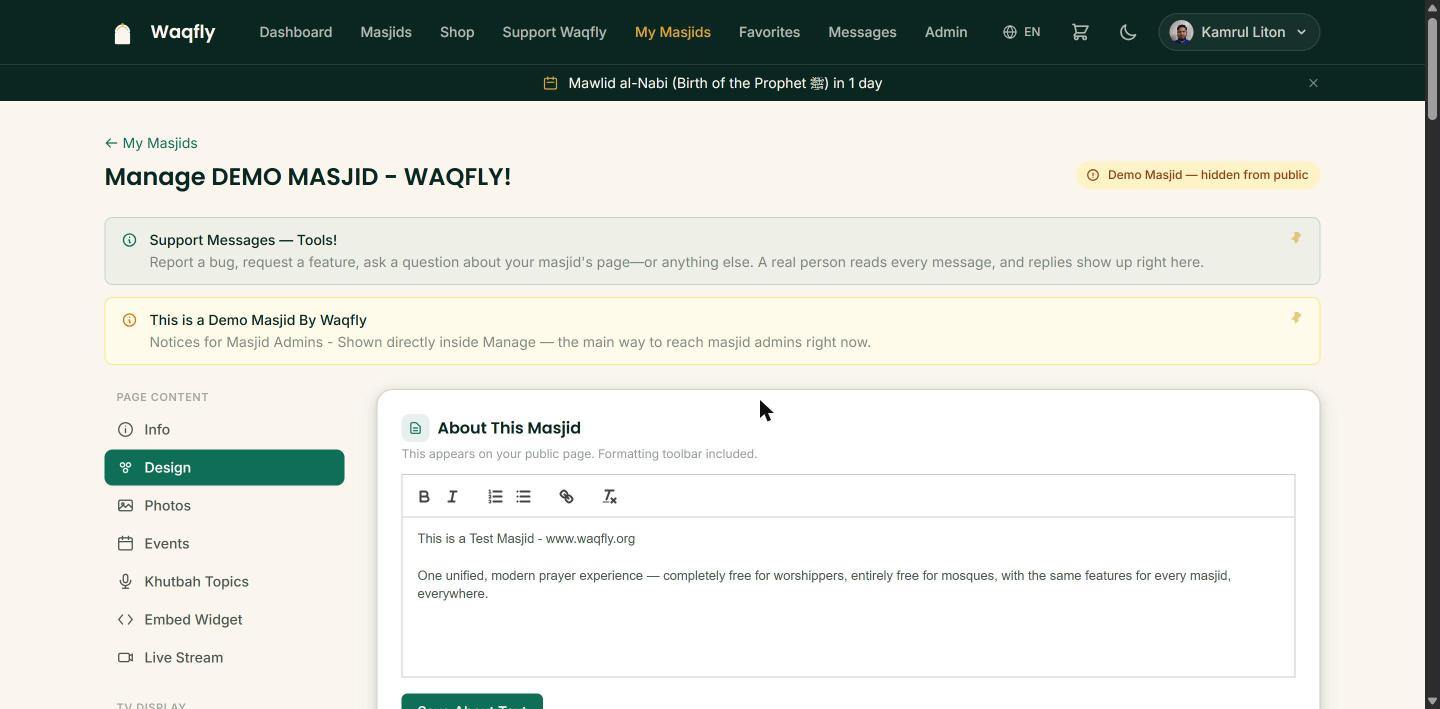Open the Info section in sidebar
The width and height of the screenshot is (1440, 709).
pyautogui.click(x=224, y=429)
